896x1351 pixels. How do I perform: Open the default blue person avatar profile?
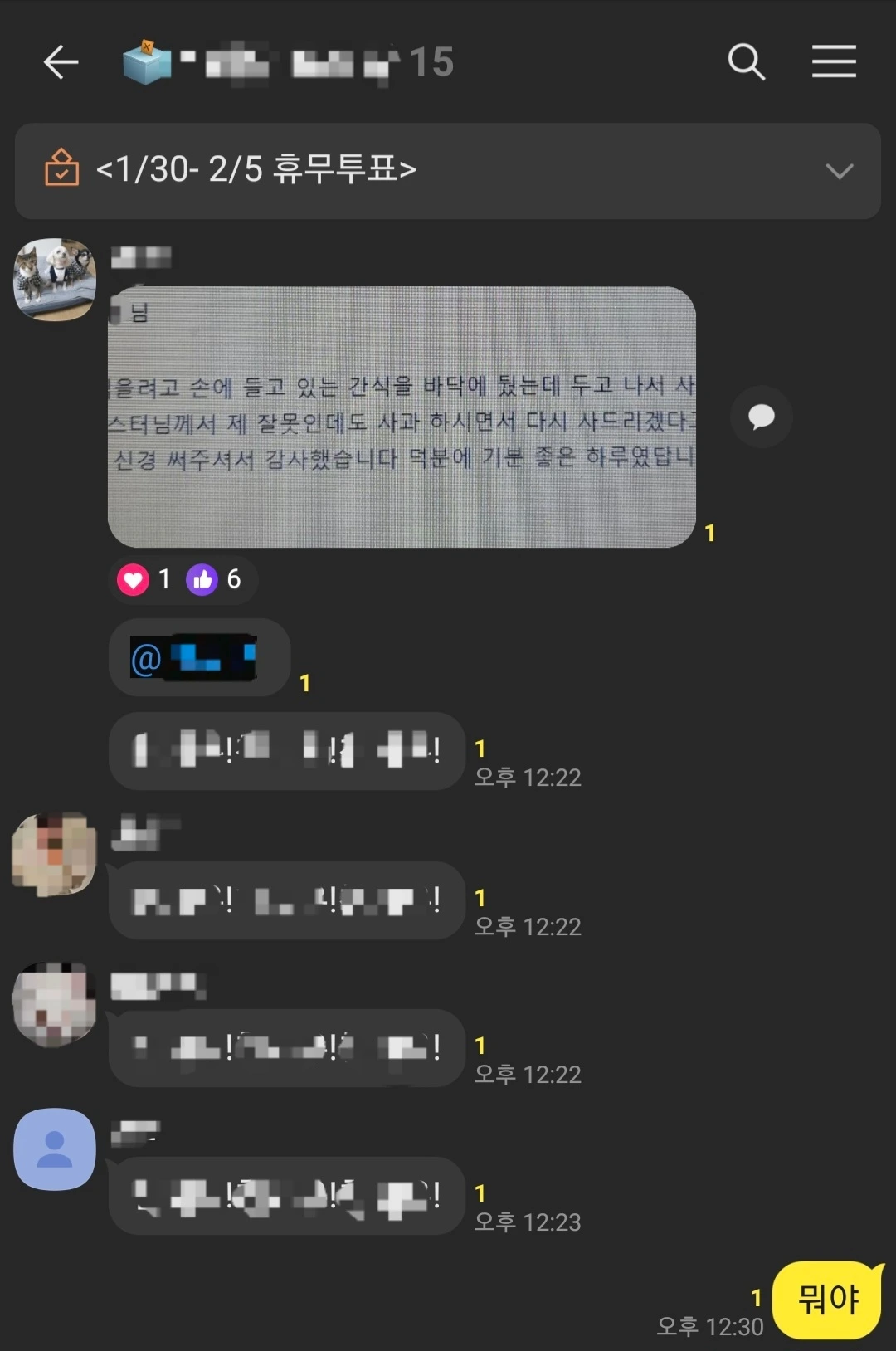(55, 1149)
